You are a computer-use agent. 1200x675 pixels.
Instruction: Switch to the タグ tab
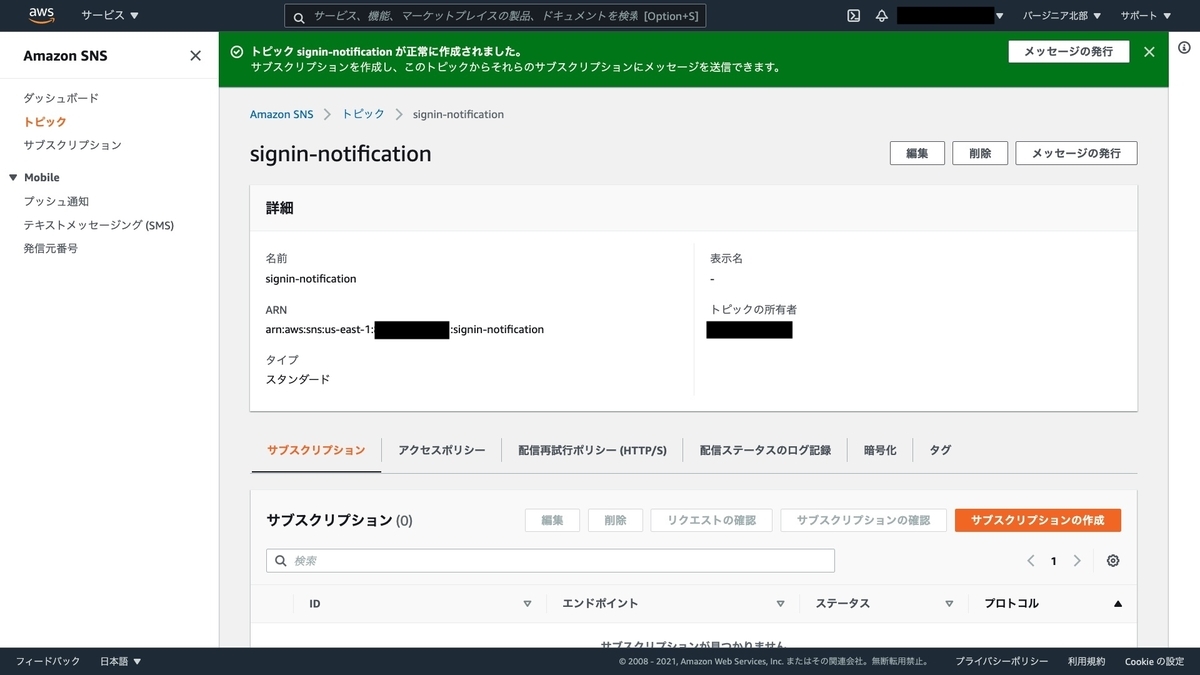click(x=940, y=450)
